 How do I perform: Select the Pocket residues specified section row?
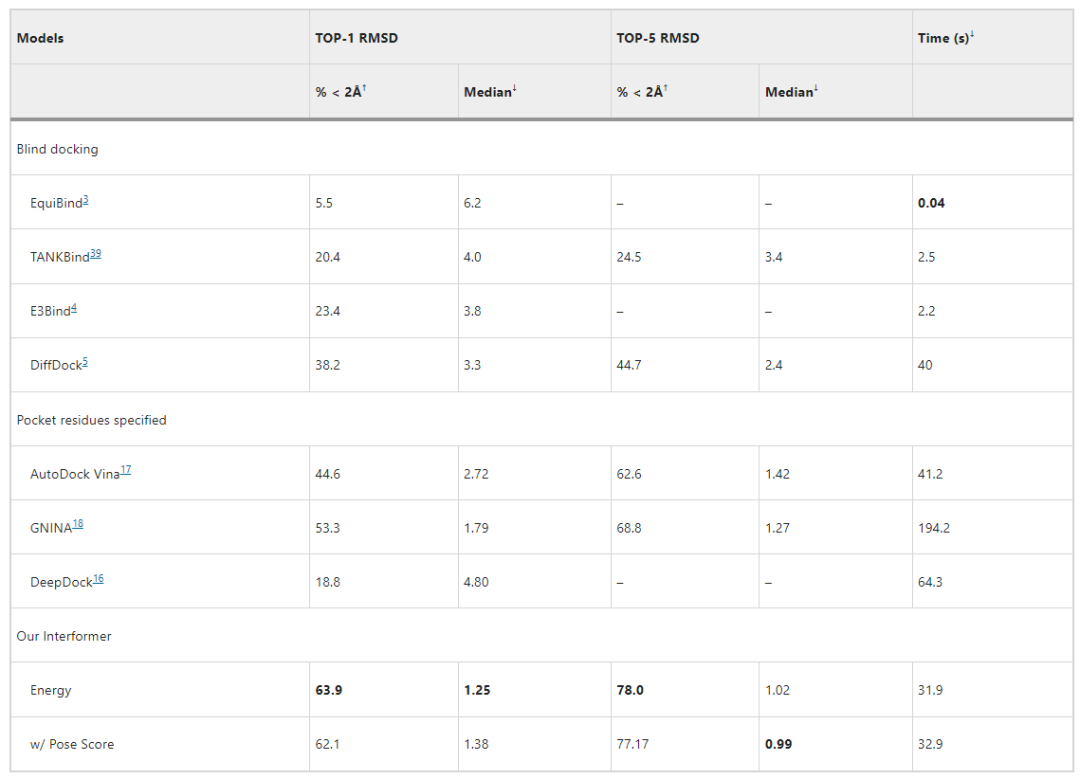point(91,420)
